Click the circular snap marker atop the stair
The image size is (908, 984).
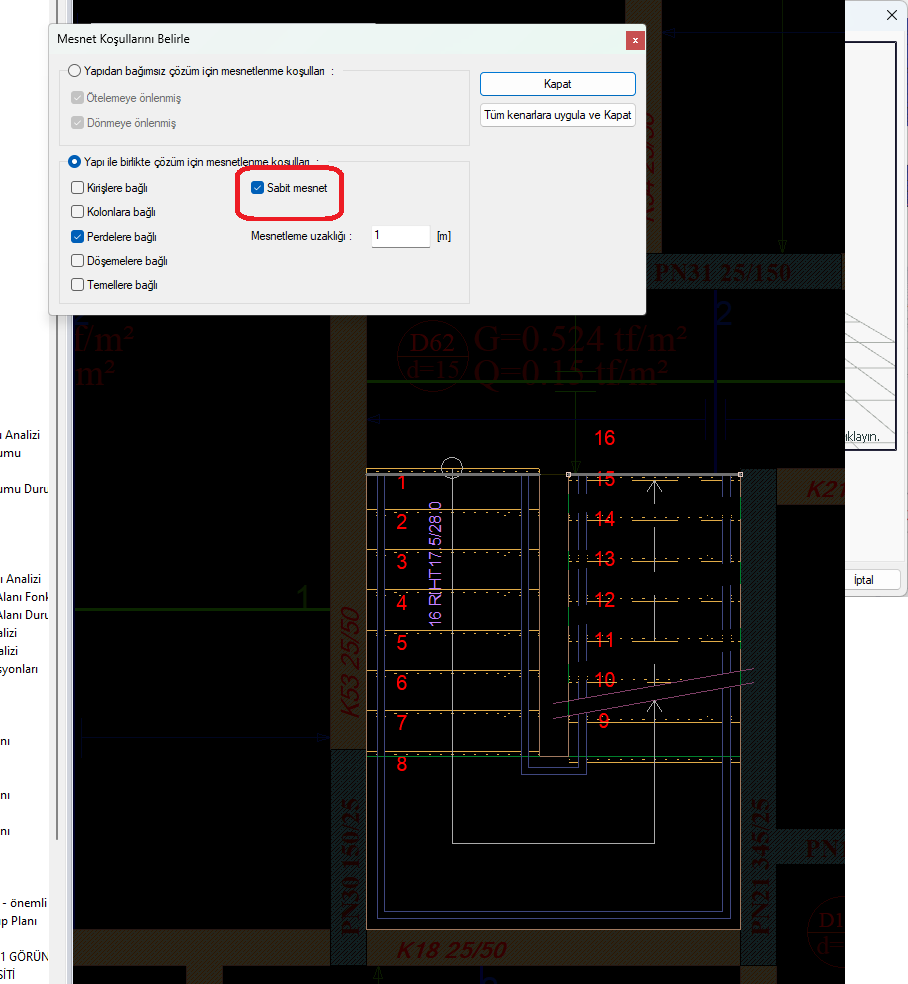click(452, 467)
